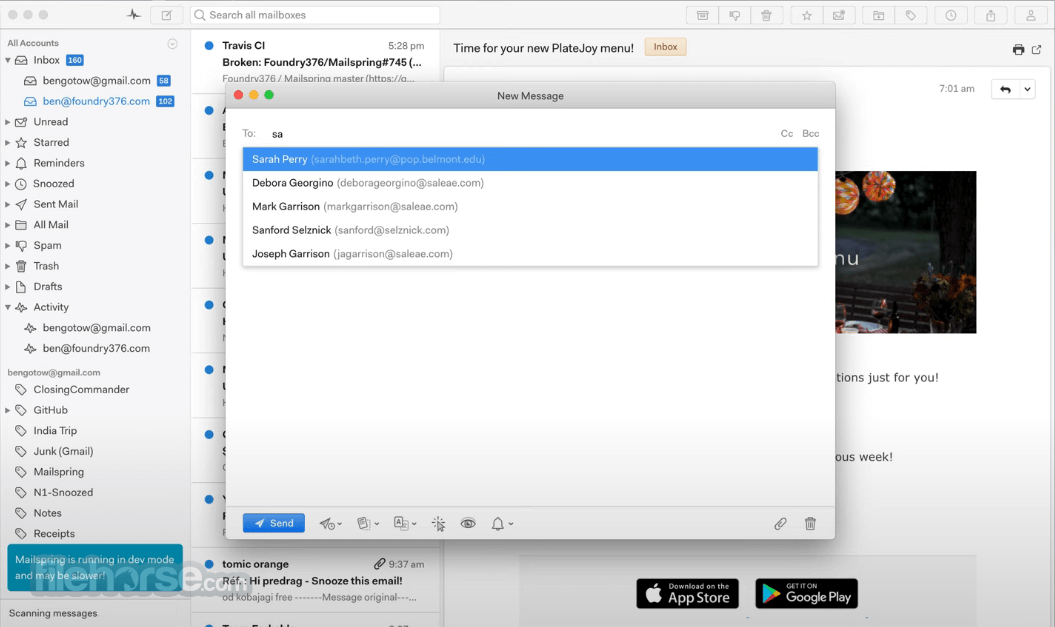Open the Sent Mail folder
The width and height of the screenshot is (1055, 627).
[56, 204]
